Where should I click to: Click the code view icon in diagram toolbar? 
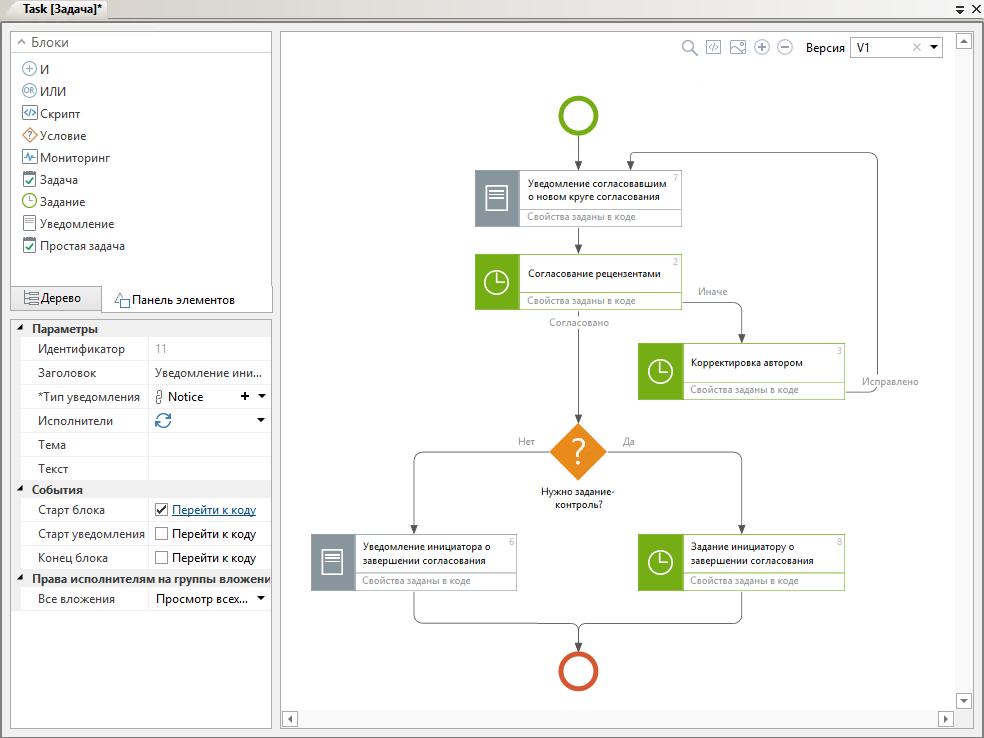click(713, 48)
